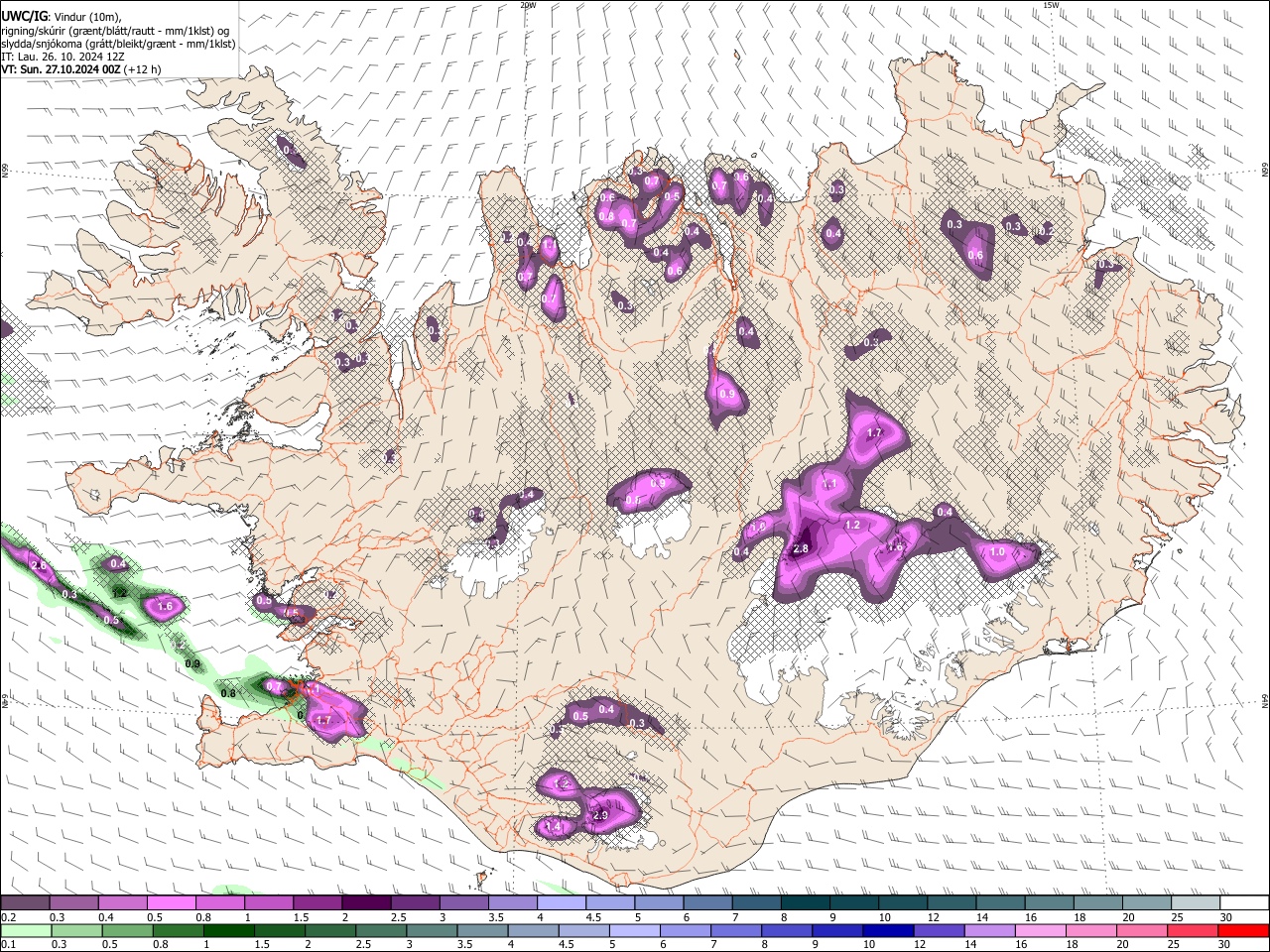The height and width of the screenshot is (952, 1270).
Task: Click the IT: Lau. 26. 10. 2024 12Z line
Action: tap(63, 57)
